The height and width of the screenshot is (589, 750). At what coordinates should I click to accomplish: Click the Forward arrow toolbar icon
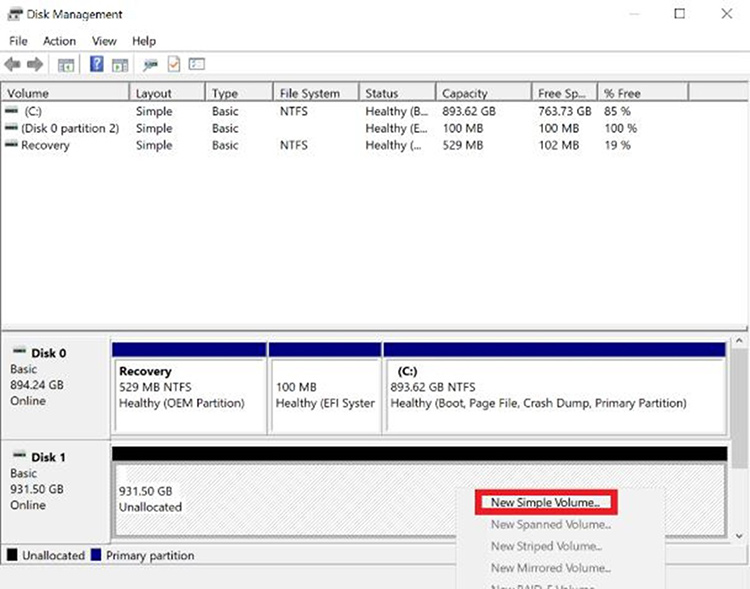[x=34, y=64]
